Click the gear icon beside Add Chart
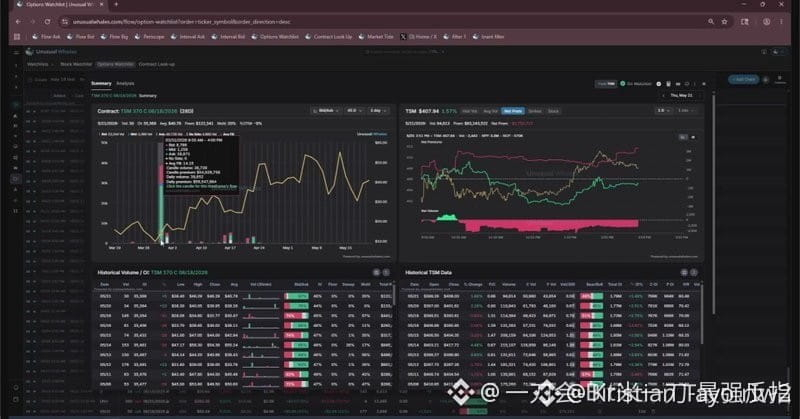This screenshot has width=800, height=419. 765,80
